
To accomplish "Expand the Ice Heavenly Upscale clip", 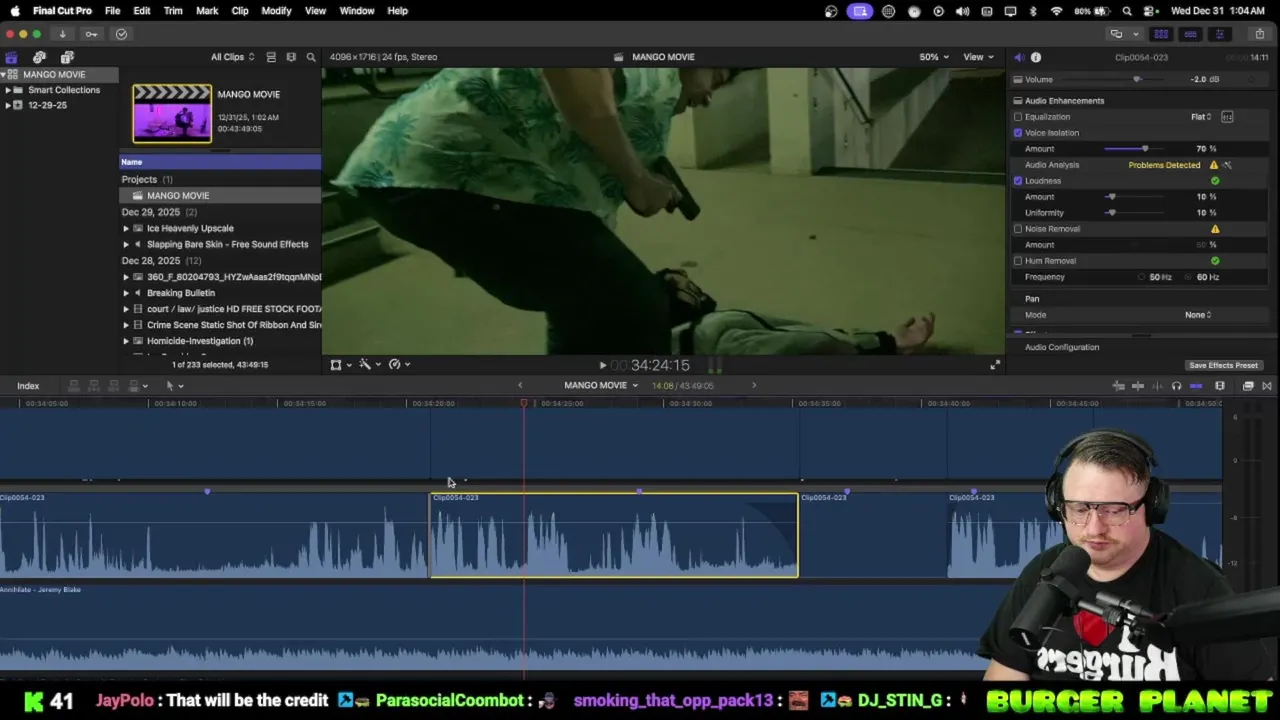I will pos(126,228).
